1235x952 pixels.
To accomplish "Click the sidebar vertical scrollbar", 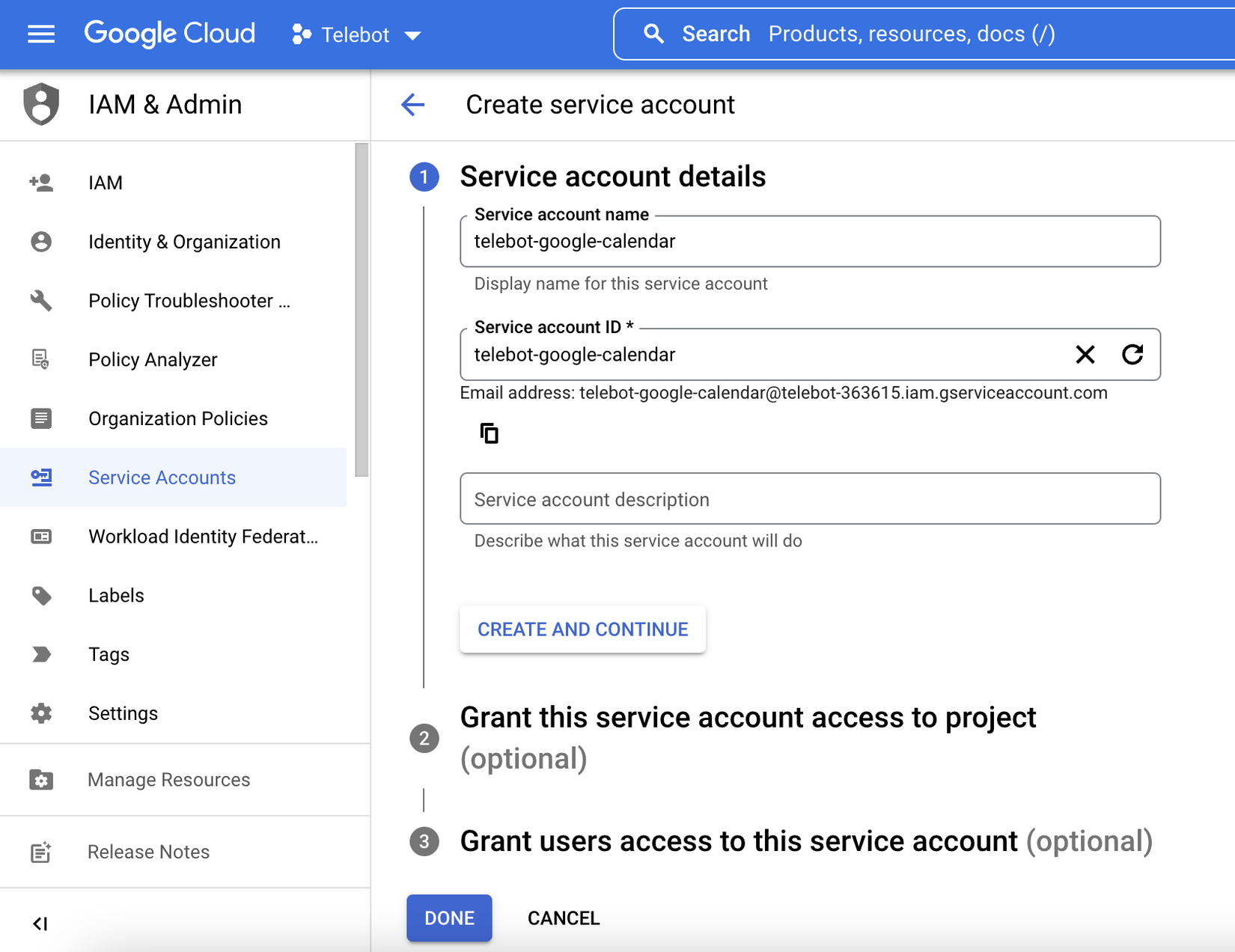I will click(362, 310).
